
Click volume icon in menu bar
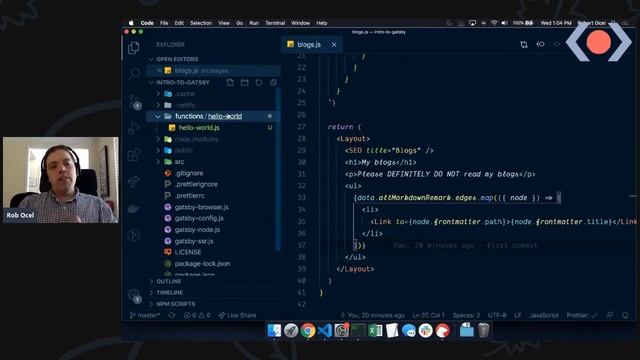coord(504,23)
